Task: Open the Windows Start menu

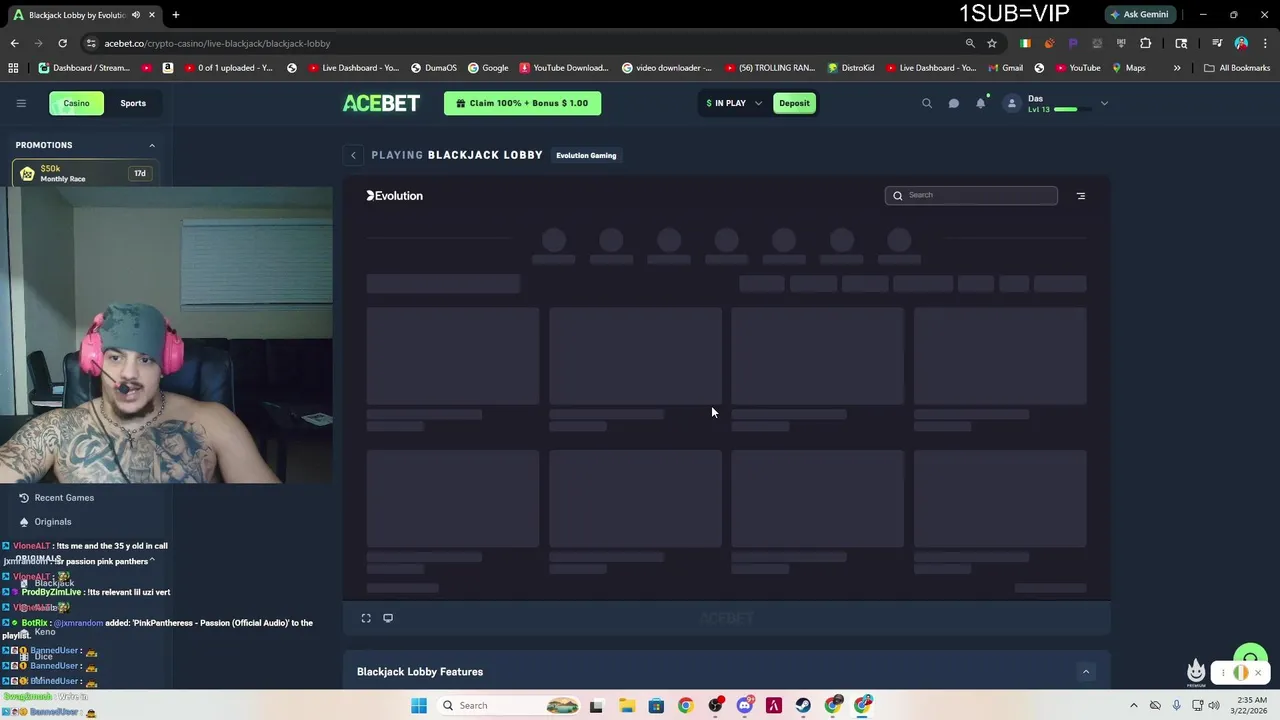Action: click(419, 706)
